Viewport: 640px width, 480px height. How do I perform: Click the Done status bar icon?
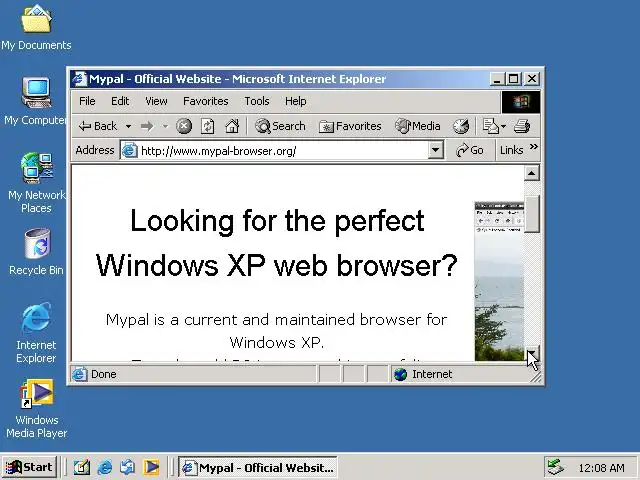pos(80,374)
